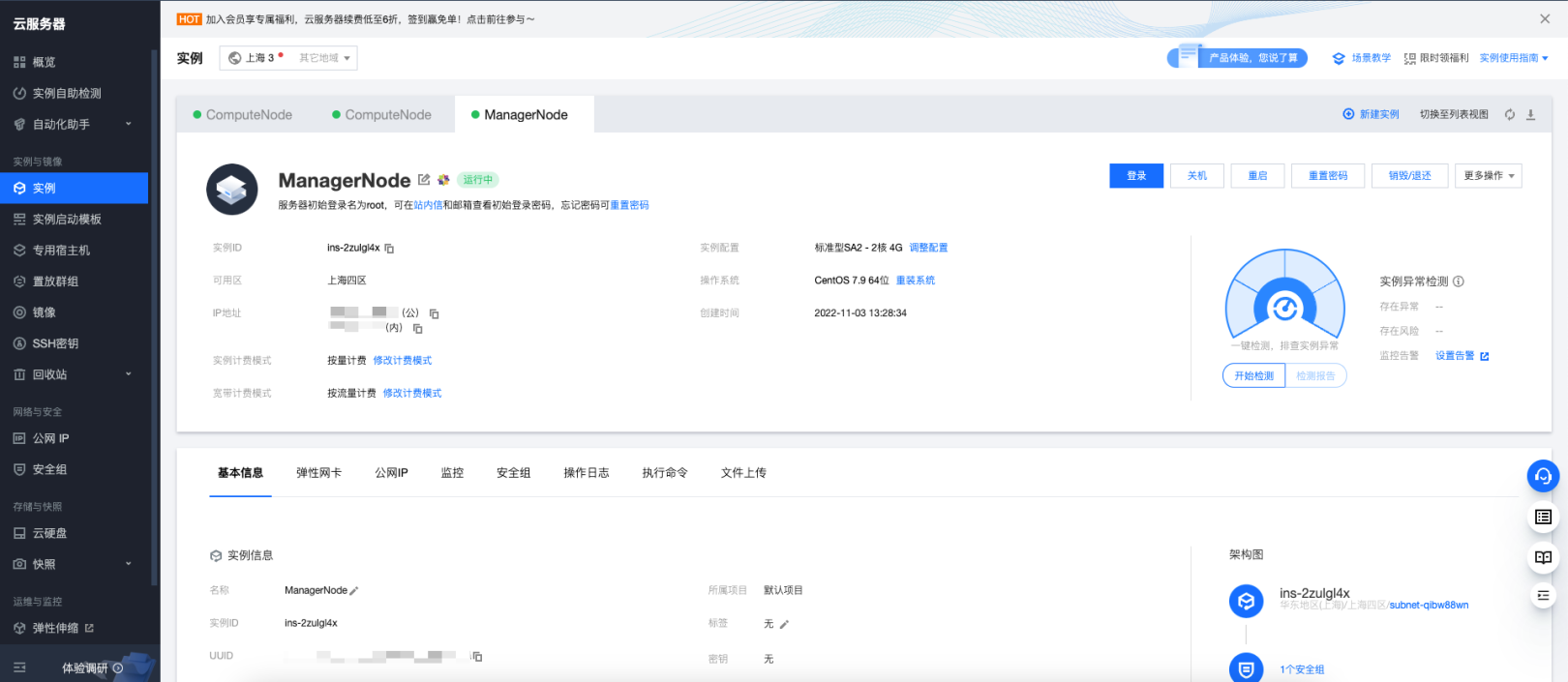This screenshot has width=1568, height=682.
Task: Open the 公网IP tab
Action: [x=391, y=473]
